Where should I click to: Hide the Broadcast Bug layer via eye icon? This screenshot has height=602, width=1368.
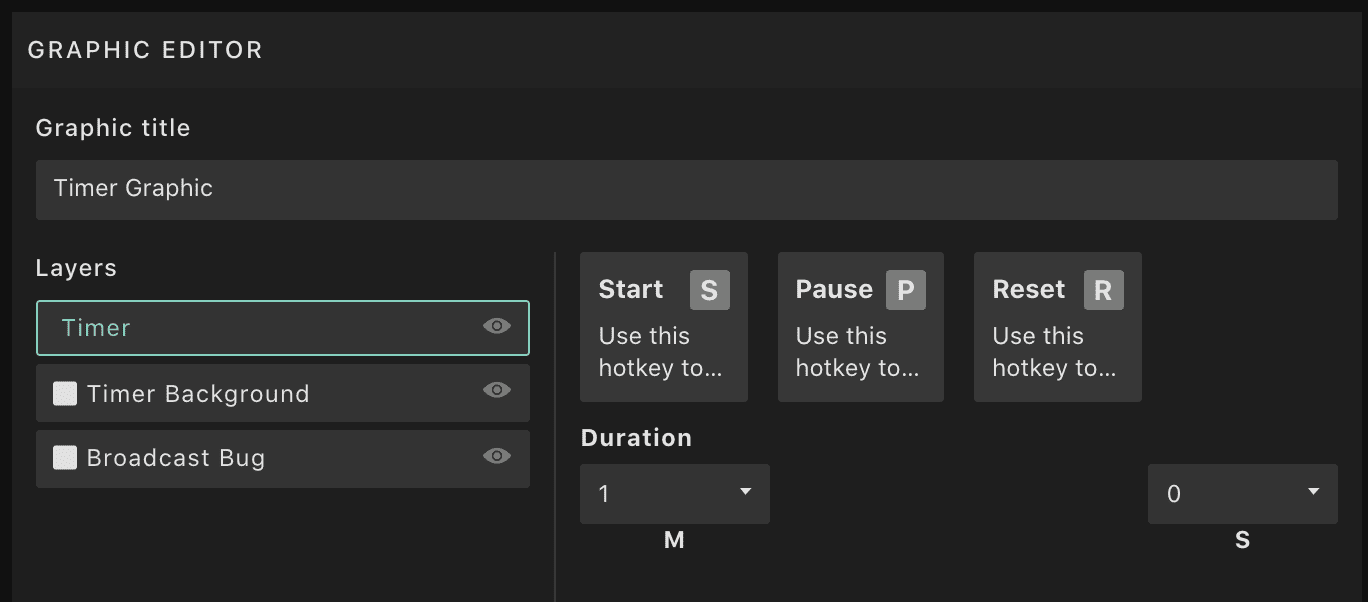497,456
